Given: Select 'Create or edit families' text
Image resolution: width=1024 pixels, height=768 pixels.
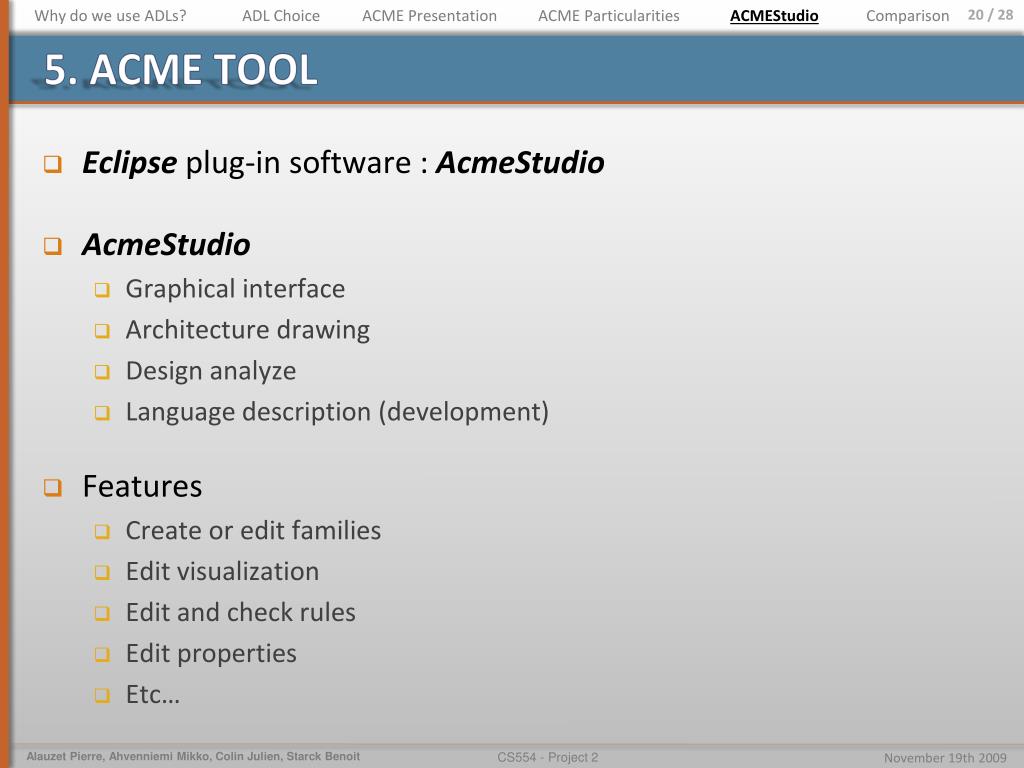Looking at the screenshot, I should (253, 530).
